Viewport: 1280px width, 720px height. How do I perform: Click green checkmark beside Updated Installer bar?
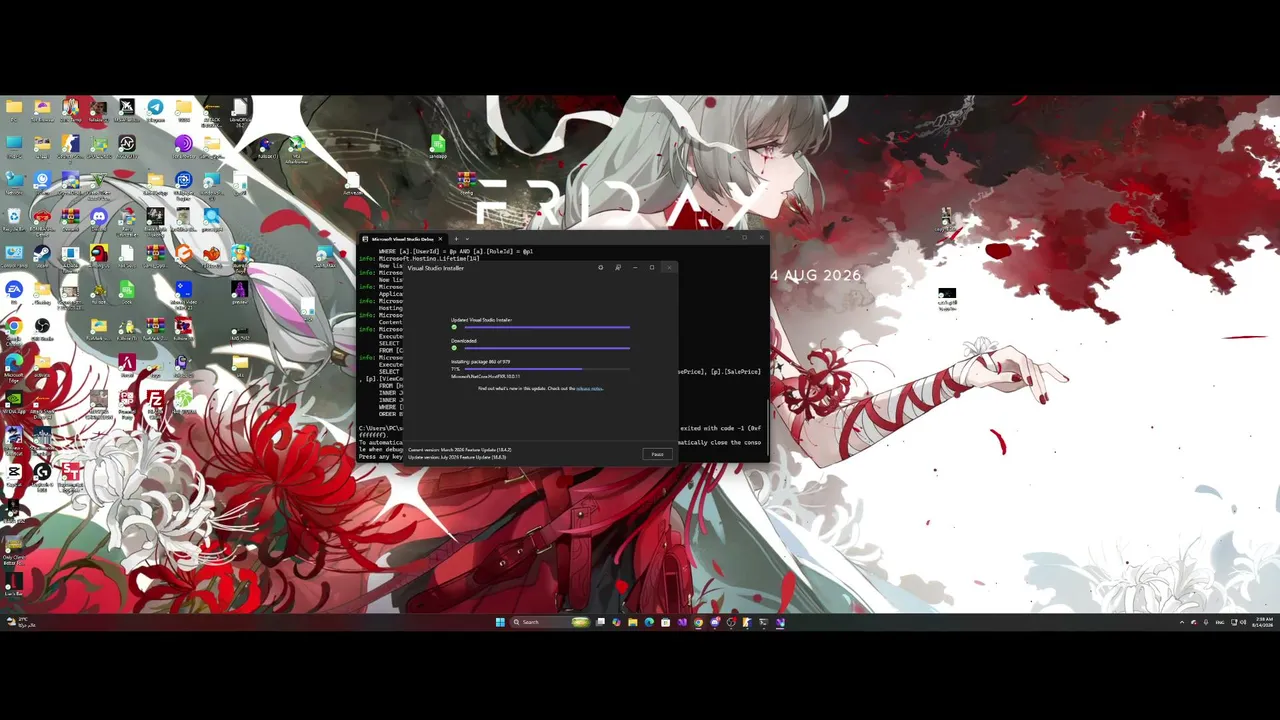(x=454, y=327)
